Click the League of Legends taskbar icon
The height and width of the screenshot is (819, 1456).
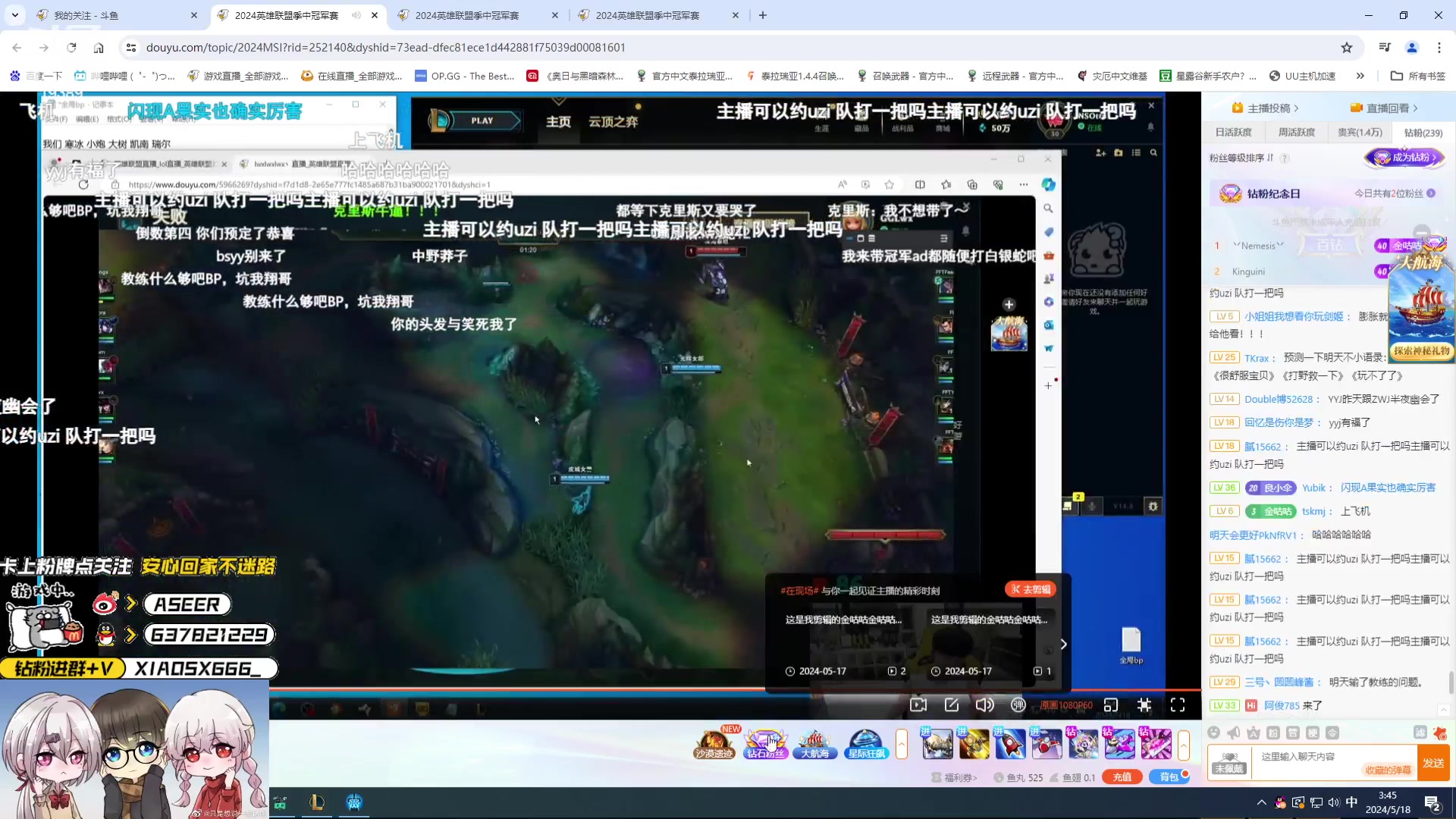tap(317, 802)
